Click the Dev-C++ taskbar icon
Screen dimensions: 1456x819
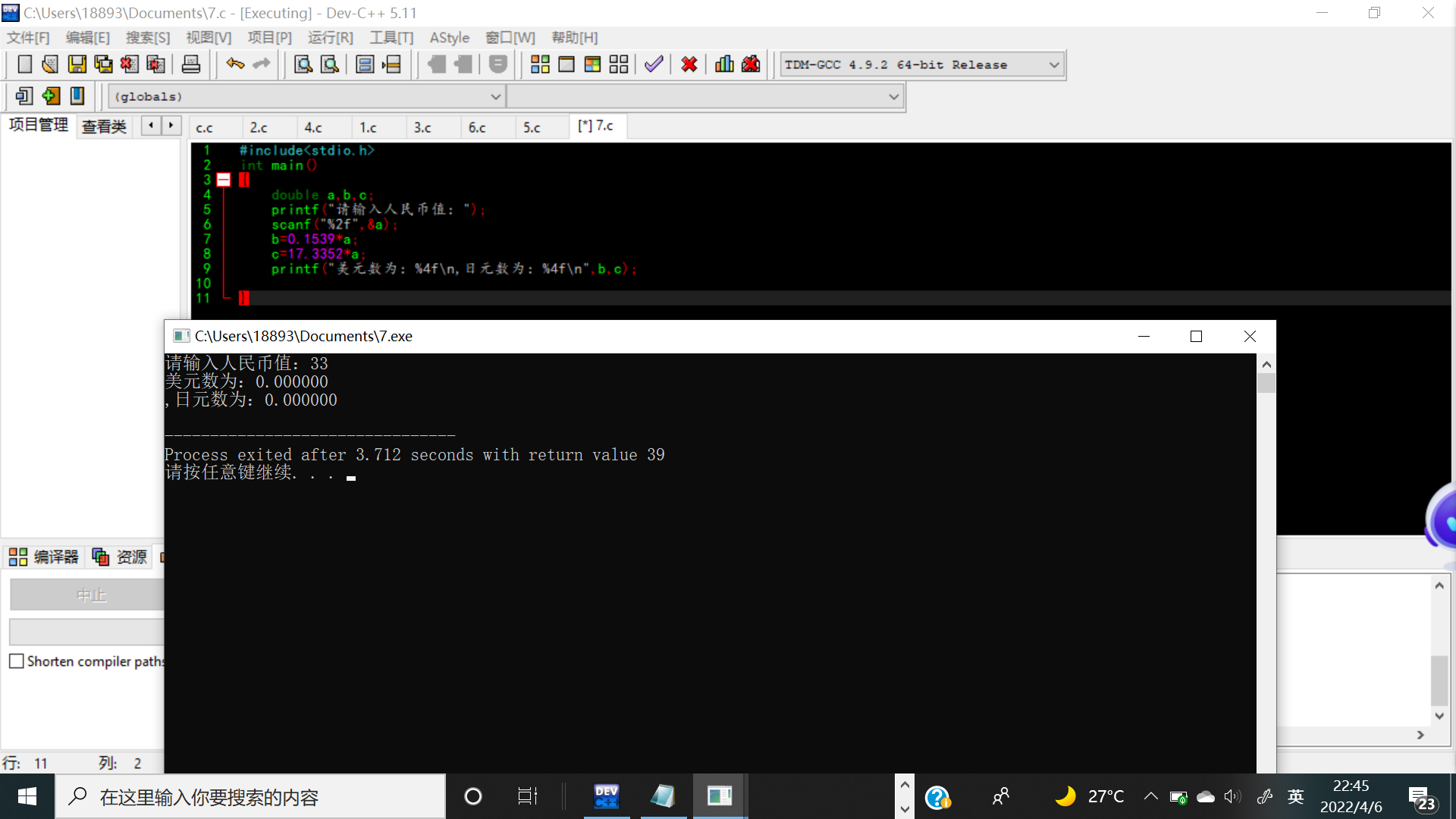[607, 796]
